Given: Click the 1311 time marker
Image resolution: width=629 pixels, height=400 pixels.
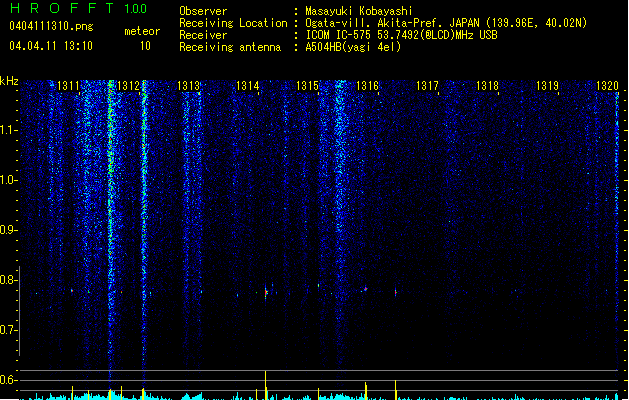Looking at the screenshot, I should (x=69, y=86).
